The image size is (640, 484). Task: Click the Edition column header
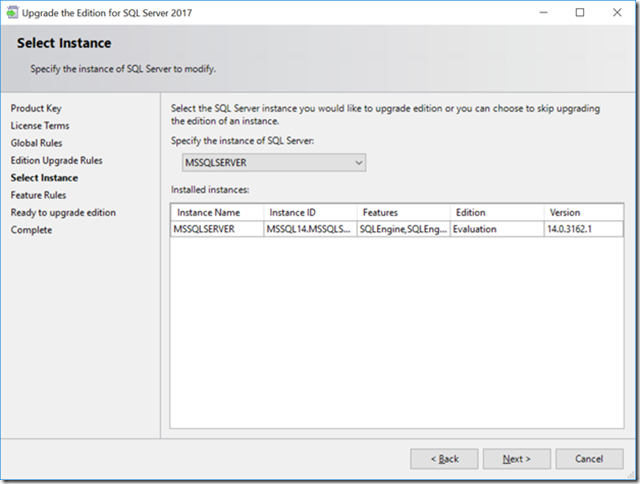point(497,213)
